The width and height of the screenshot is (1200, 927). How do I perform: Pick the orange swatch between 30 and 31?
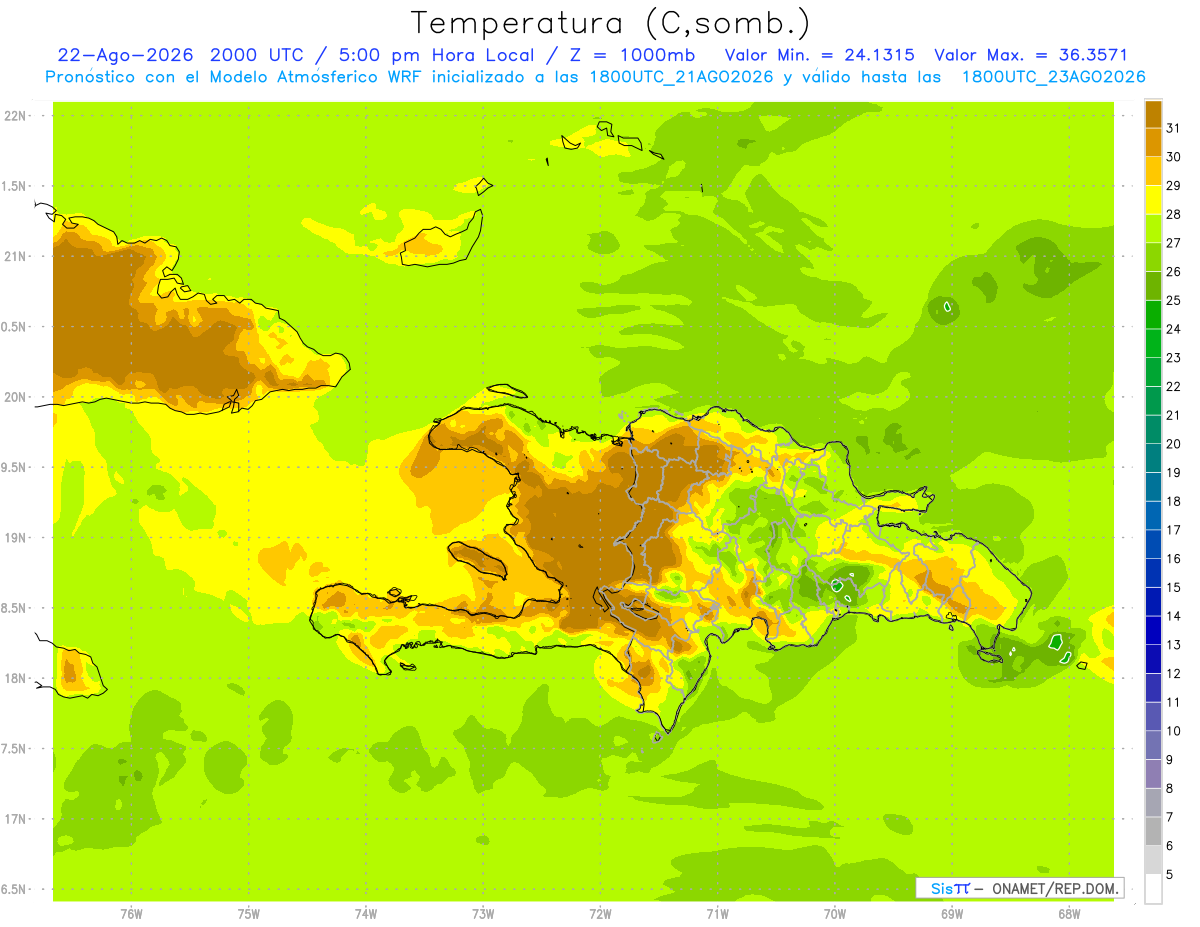[x=1153, y=142]
